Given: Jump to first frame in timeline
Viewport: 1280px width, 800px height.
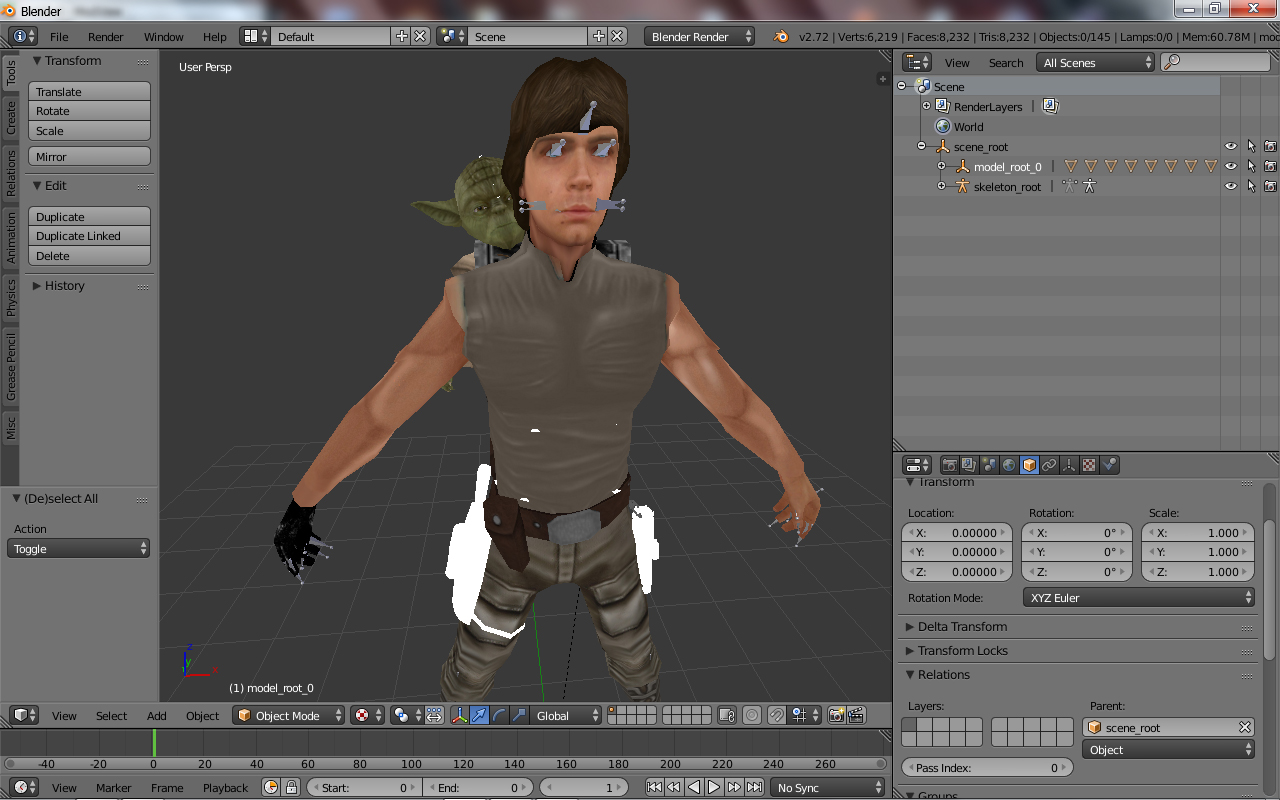Looking at the screenshot, I should [x=654, y=787].
